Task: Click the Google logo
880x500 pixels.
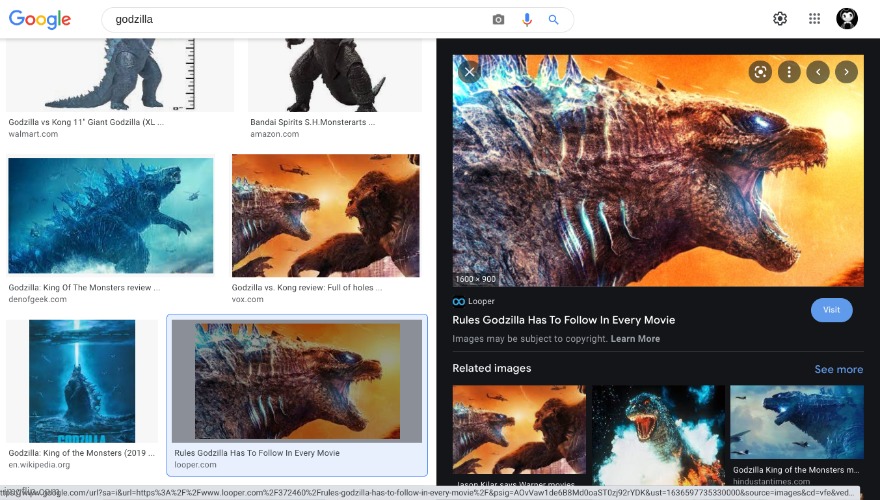Action: [x=40, y=19]
